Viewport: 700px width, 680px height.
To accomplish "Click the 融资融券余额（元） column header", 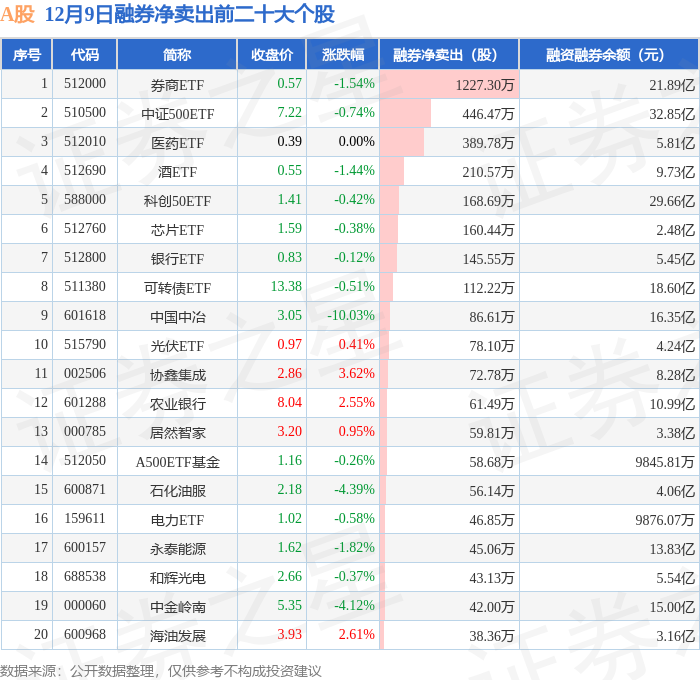I will 609,54.
